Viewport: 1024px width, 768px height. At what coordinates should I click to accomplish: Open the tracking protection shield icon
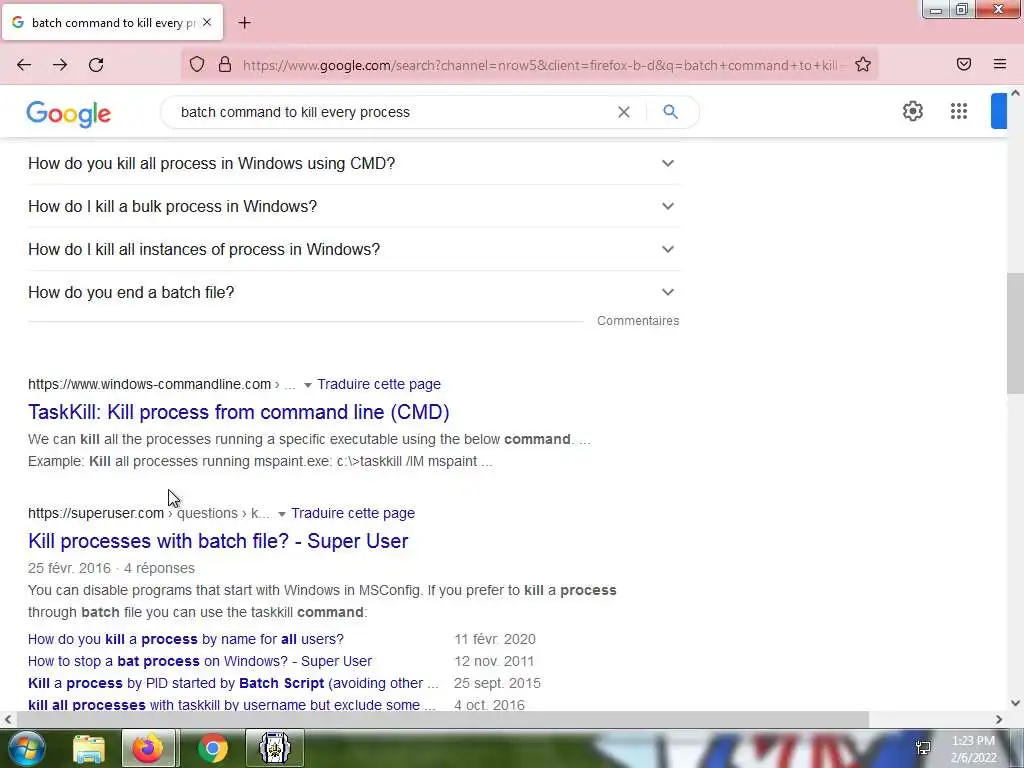pos(197,65)
